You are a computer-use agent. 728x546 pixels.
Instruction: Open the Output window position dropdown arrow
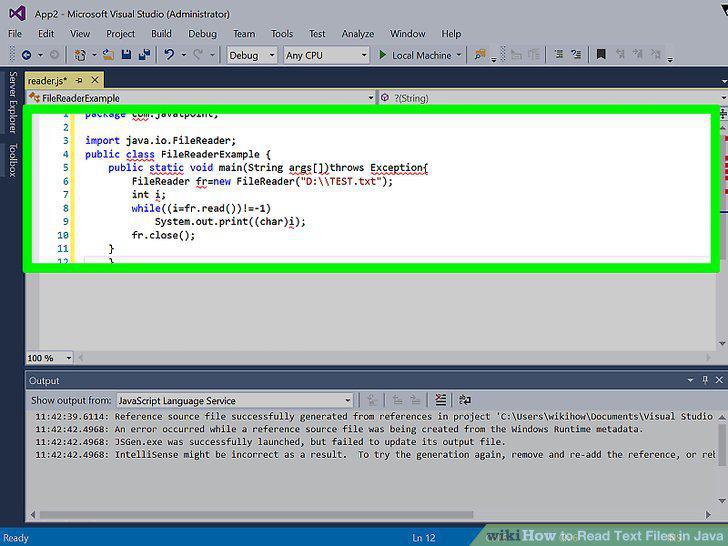pos(690,380)
